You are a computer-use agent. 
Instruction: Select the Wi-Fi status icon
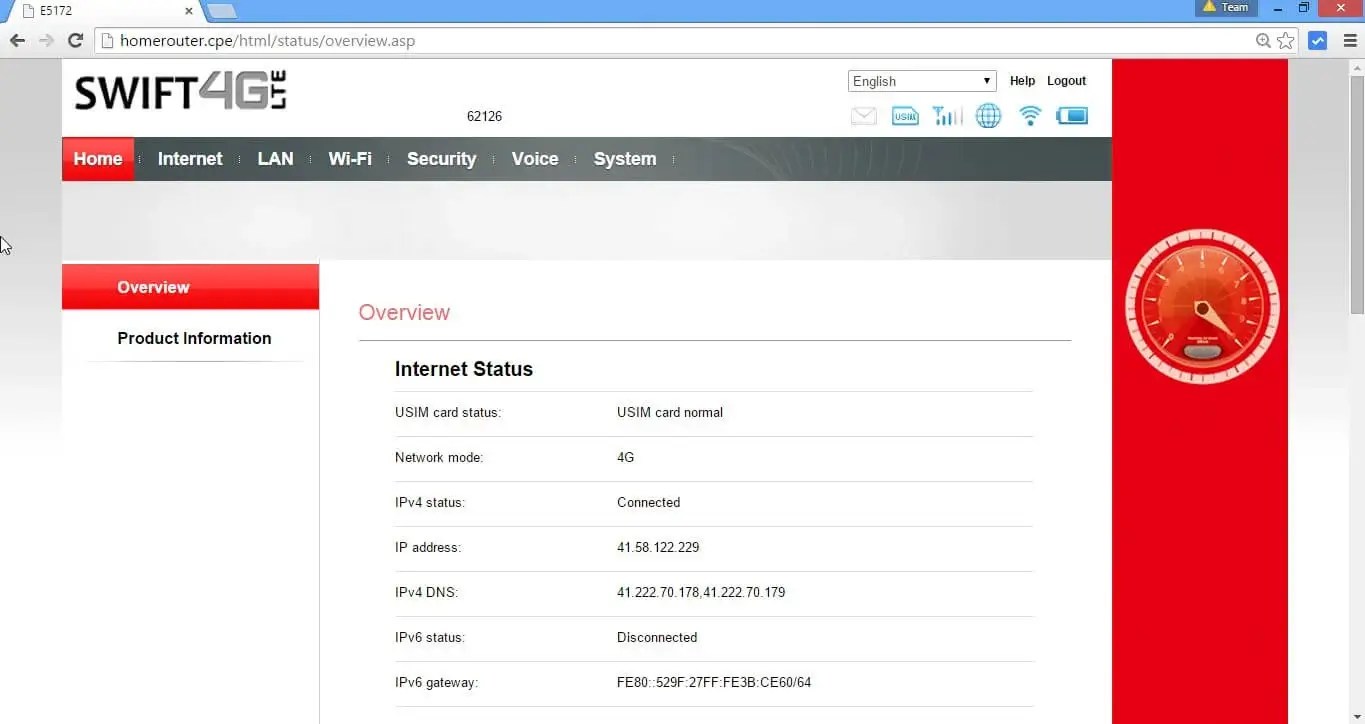1030,115
